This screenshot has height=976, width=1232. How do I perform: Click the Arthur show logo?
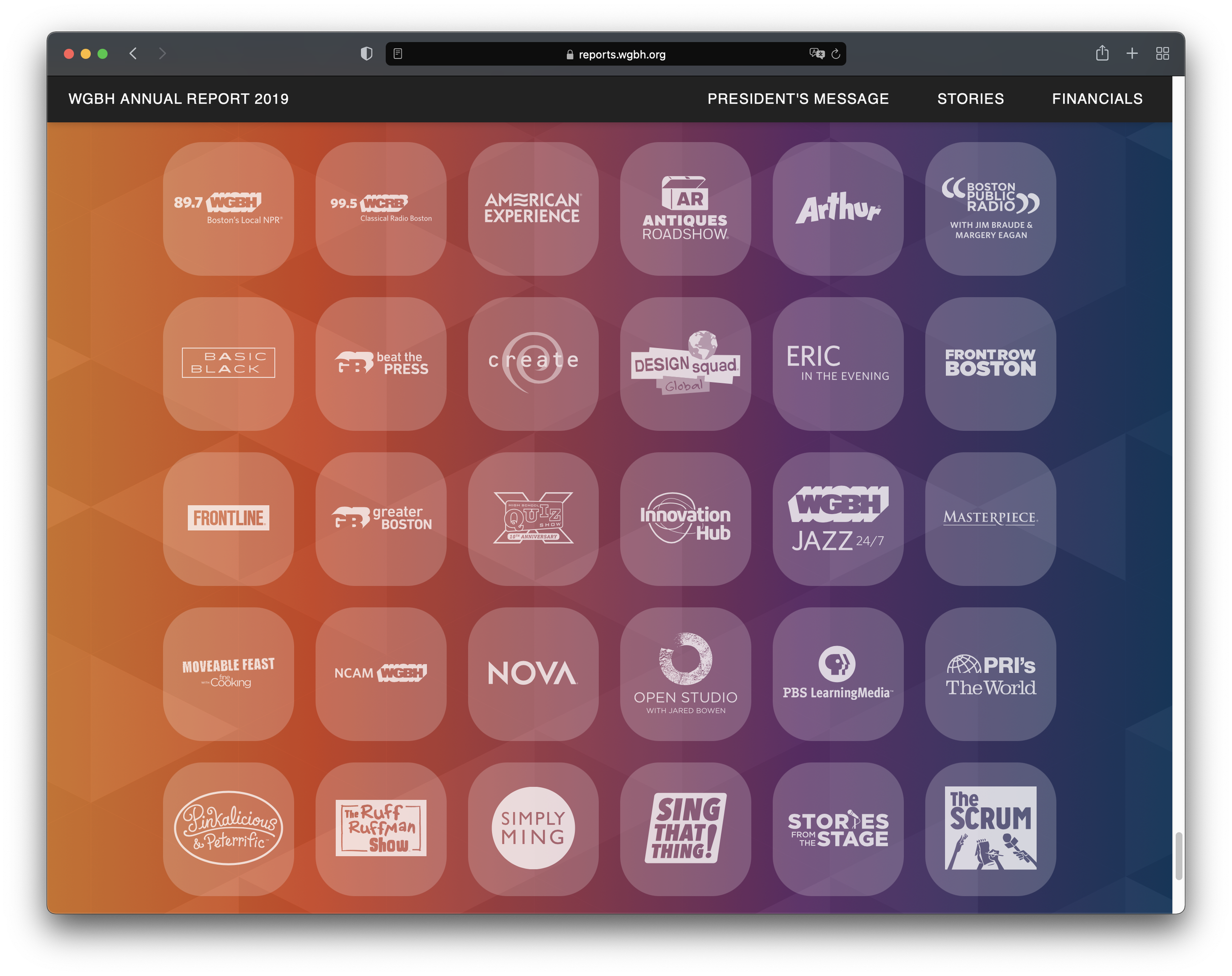837,209
